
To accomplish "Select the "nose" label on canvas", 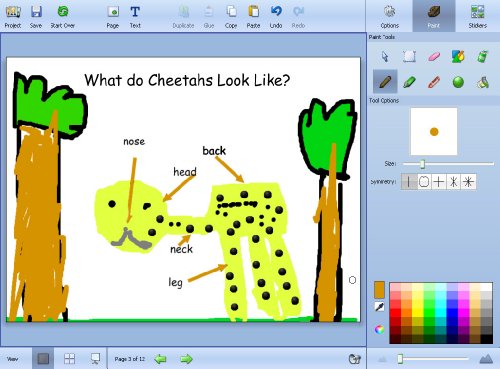I will pos(134,141).
